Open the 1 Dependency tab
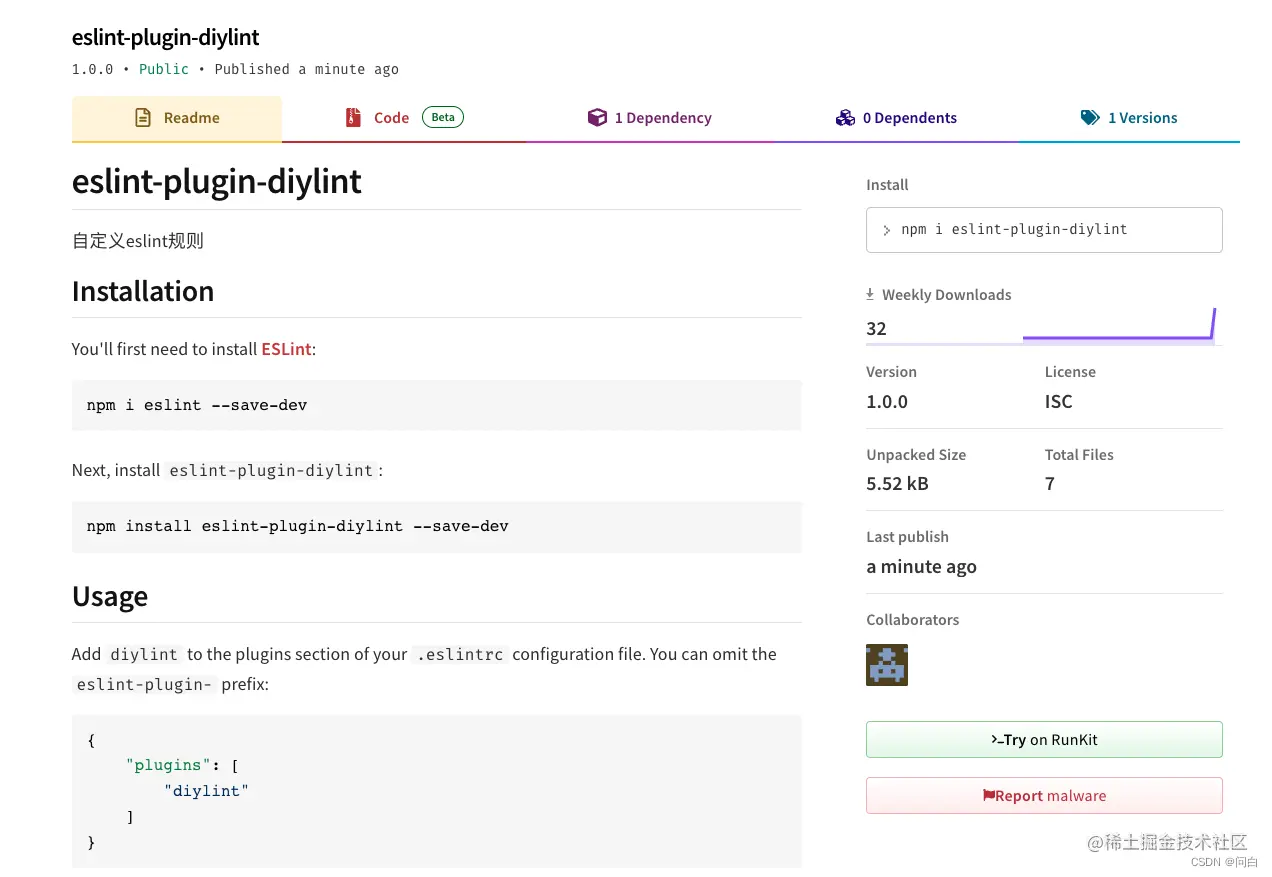 [650, 118]
